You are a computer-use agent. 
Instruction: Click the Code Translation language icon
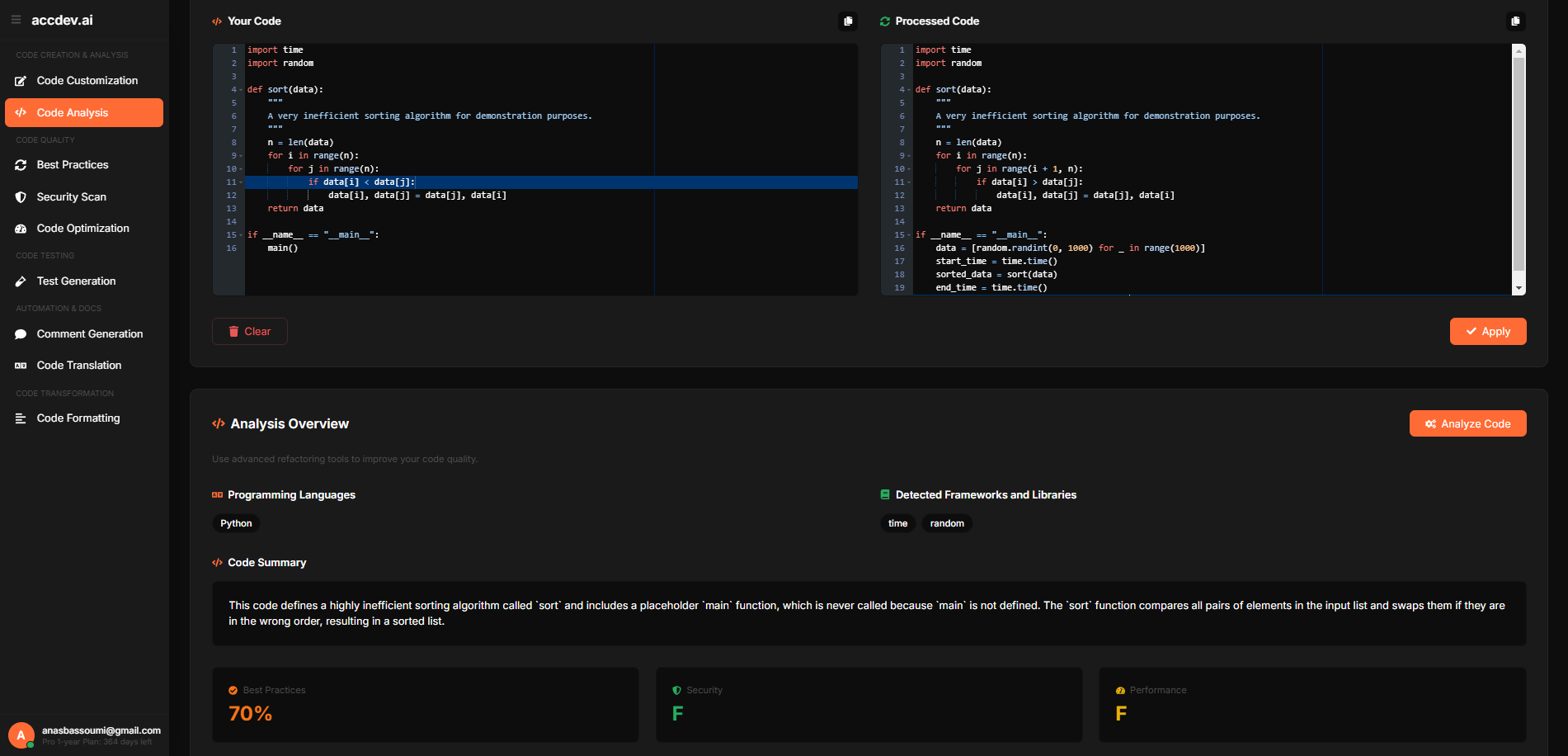[x=21, y=366]
